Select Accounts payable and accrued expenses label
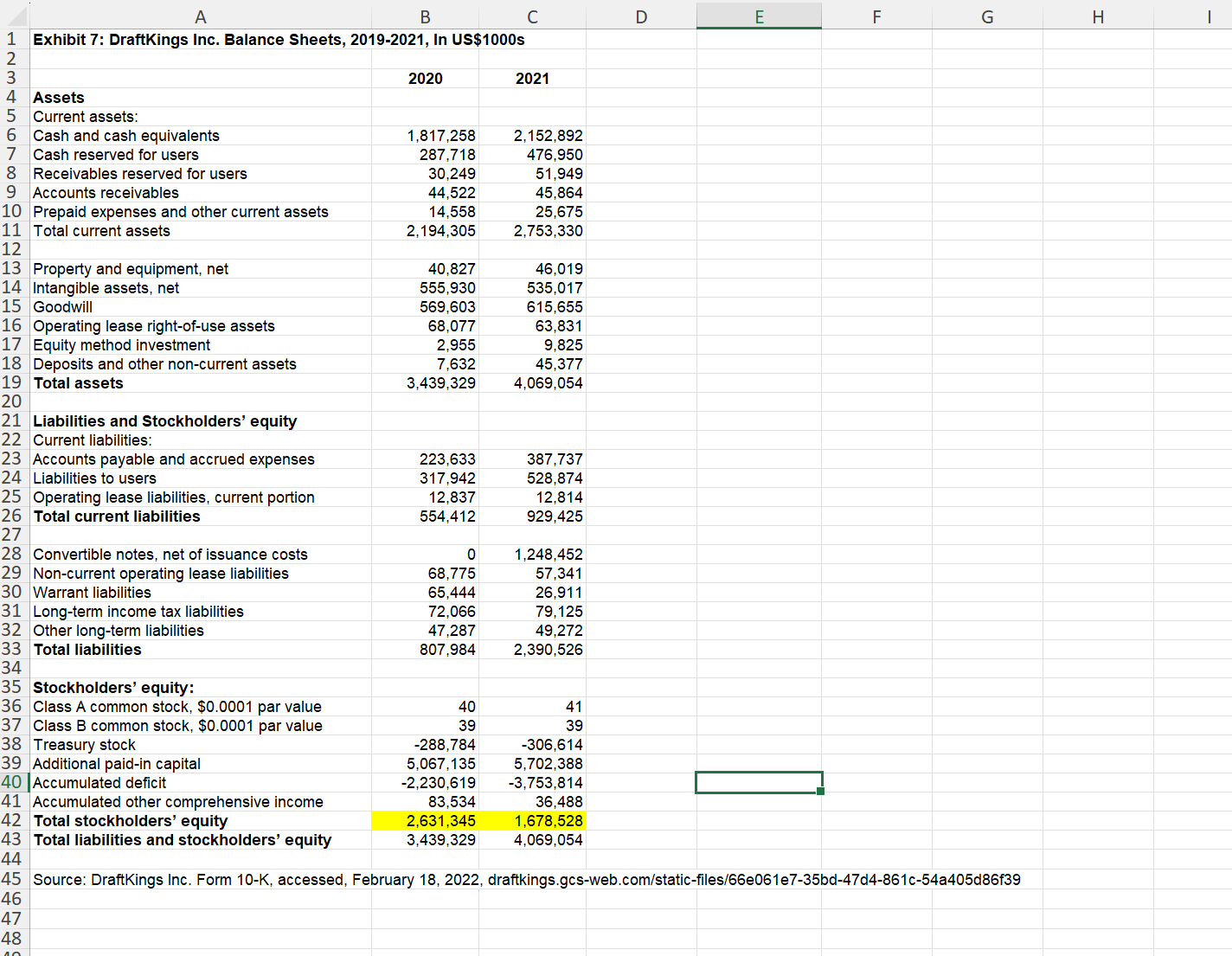 click(x=174, y=459)
